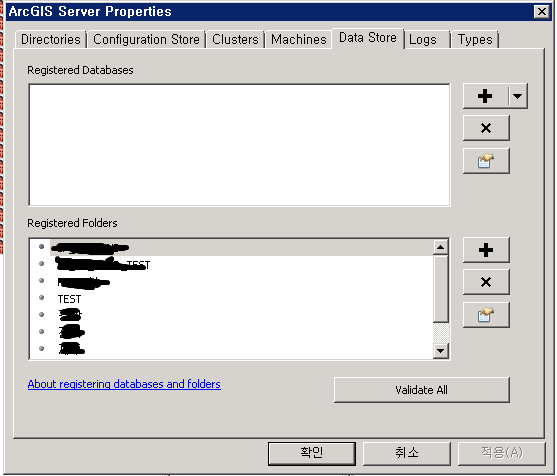Go to the Types tab
Screen dimensions: 557x476
pyautogui.click(x=475, y=39)
